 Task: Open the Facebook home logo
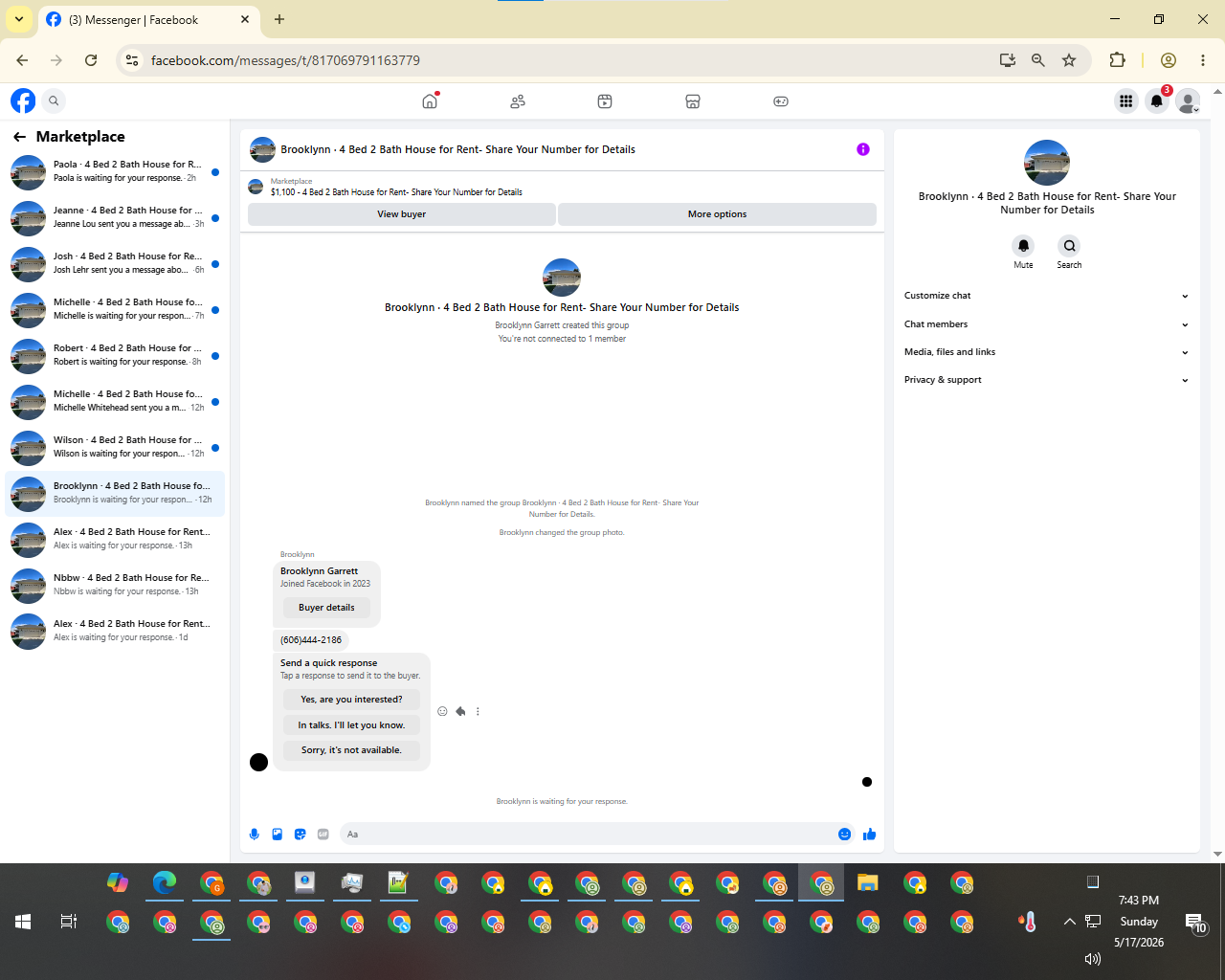pyautogui.click(x=23, y=100)
